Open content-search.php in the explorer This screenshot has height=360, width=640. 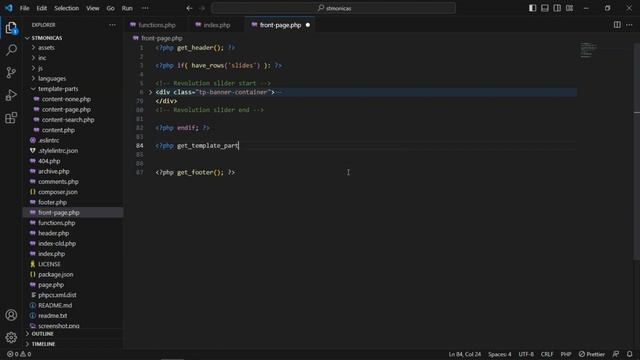(68, 120)
